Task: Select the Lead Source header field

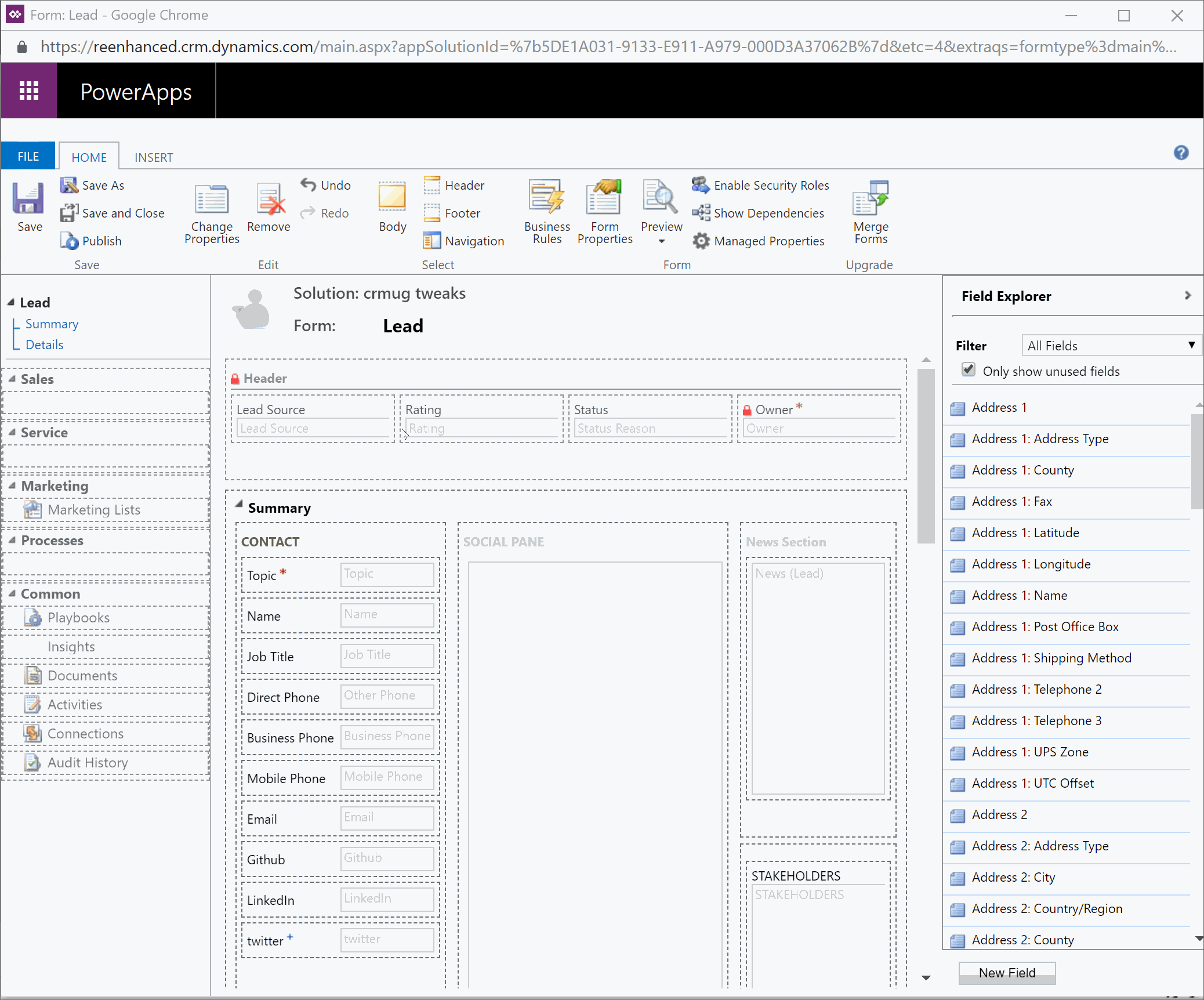Action: pos(313,419)
